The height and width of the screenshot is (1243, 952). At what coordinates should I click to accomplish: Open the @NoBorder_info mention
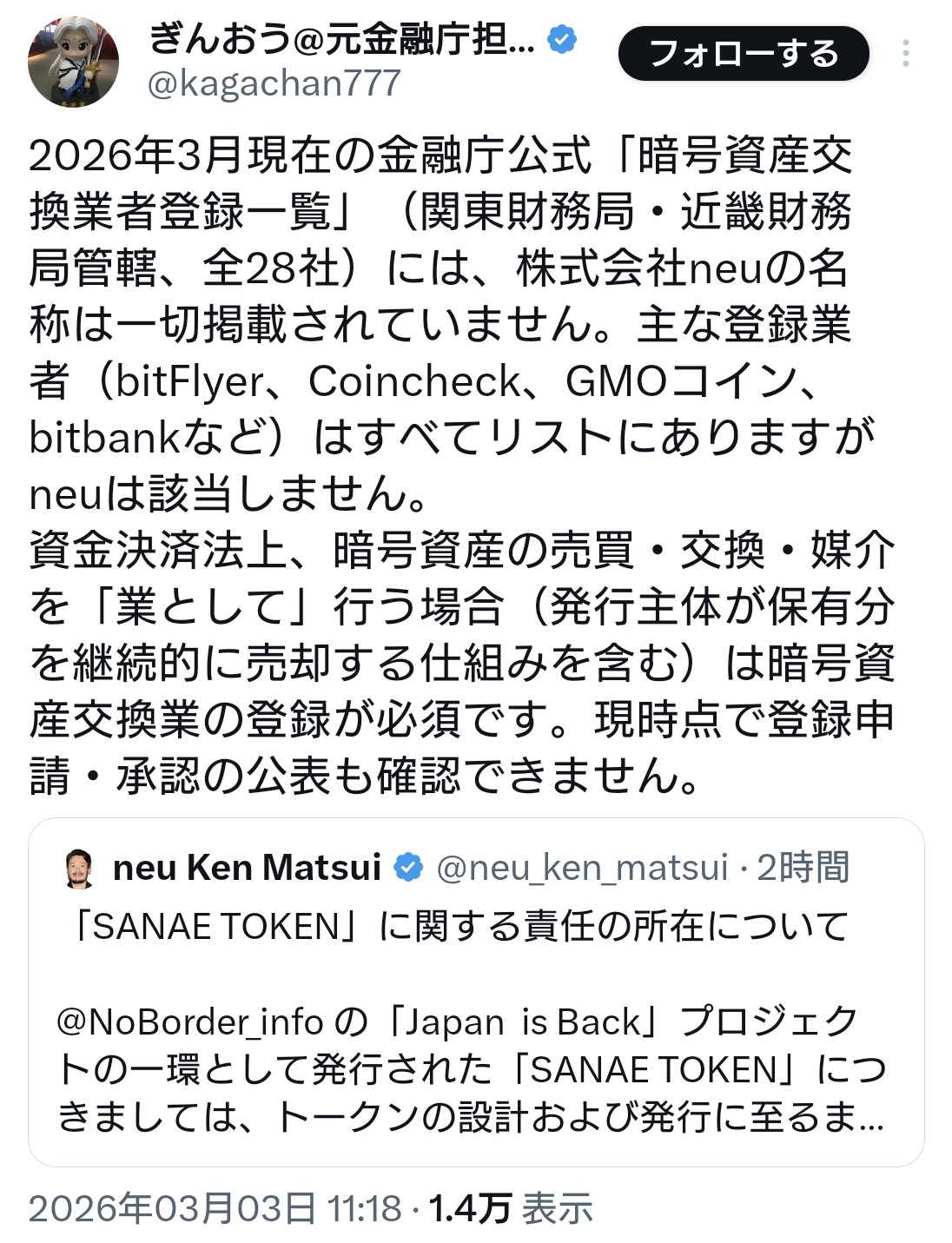pos(190,1022)
